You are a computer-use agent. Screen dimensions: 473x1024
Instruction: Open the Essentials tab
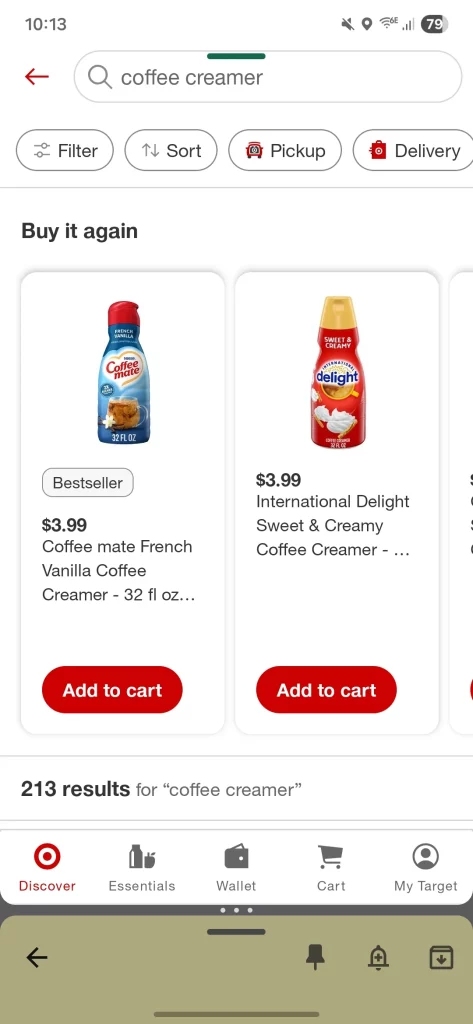pos(142,867)
